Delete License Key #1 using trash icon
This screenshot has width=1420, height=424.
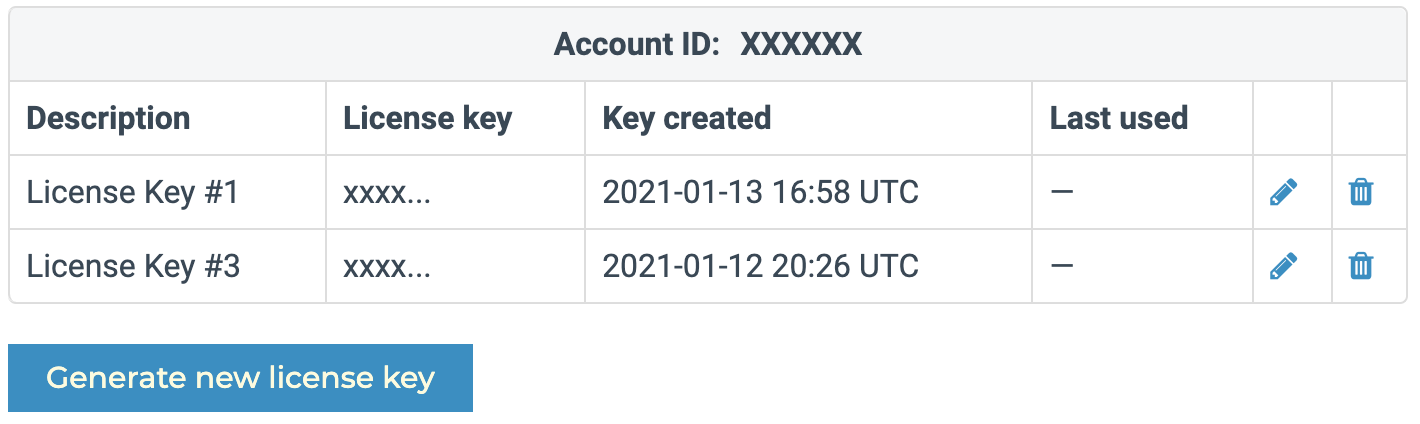[1360, 192]
